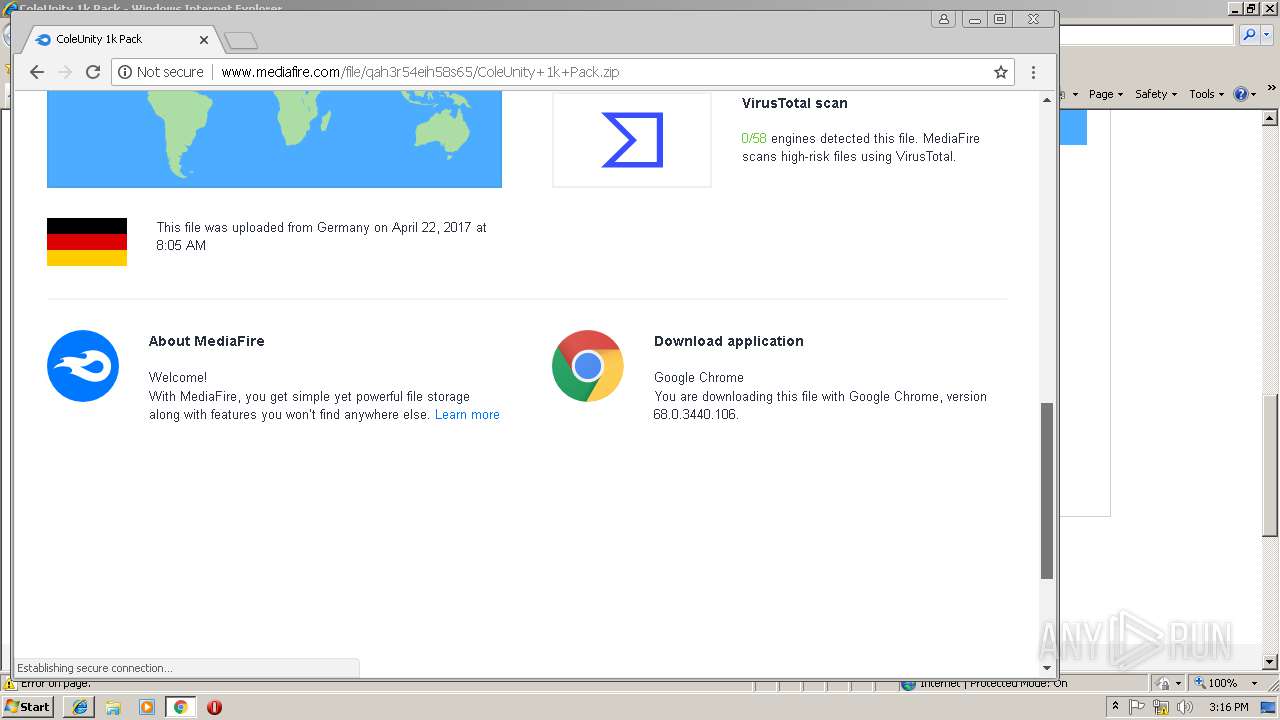1280x720 pixels.
Task: View site info via Not secure icon
Action: (x=125, y=72)
